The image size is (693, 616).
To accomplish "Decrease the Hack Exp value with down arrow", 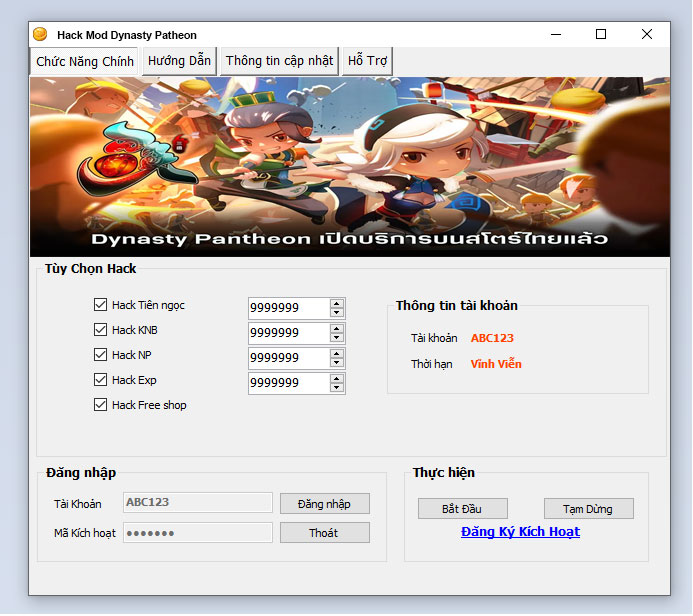I will pyautogui.click(x=337, y=388).
